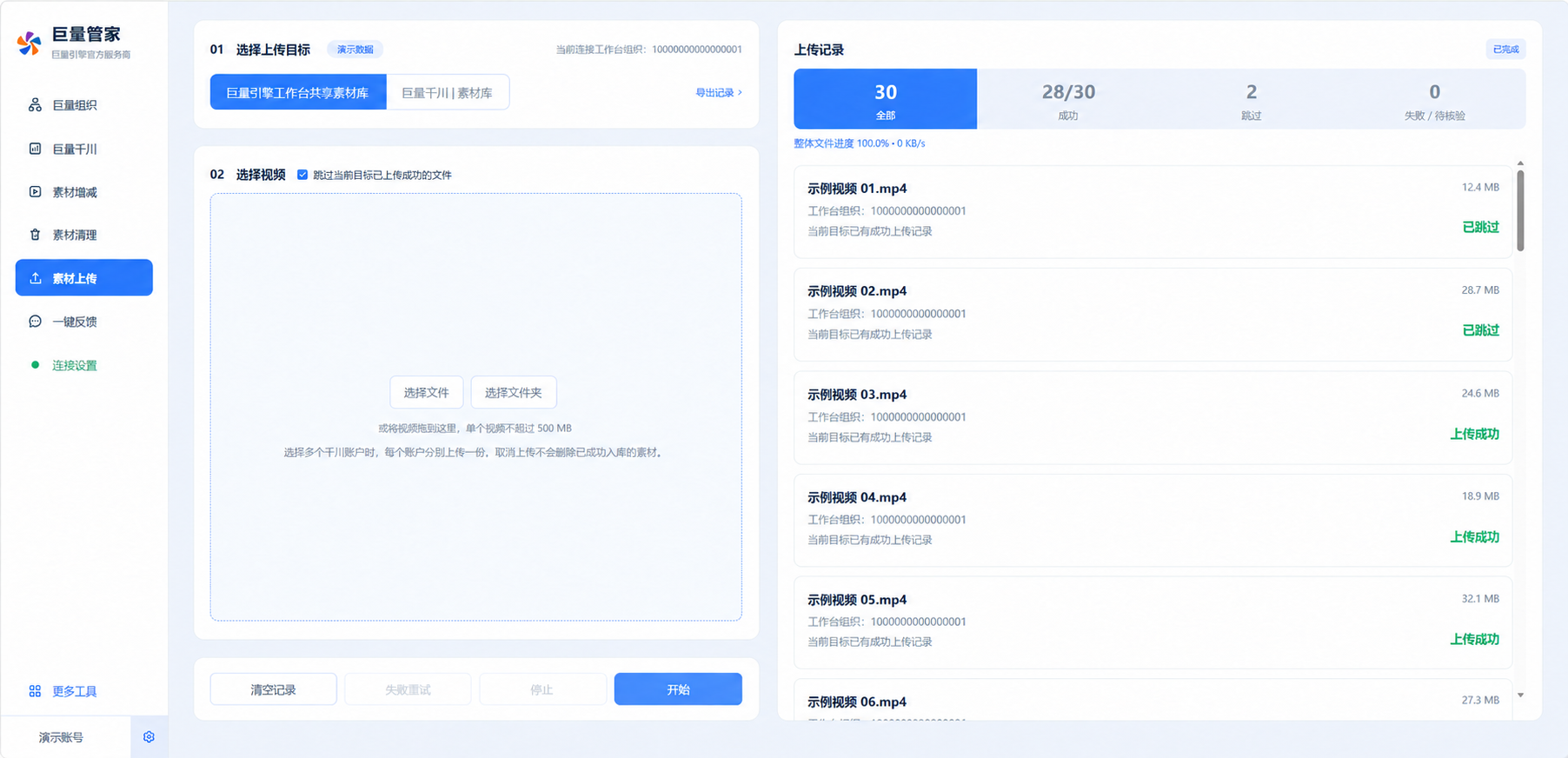
Task: Click 已跳过 status of 示例视频 02.mp4
Action: [1480, 330]
